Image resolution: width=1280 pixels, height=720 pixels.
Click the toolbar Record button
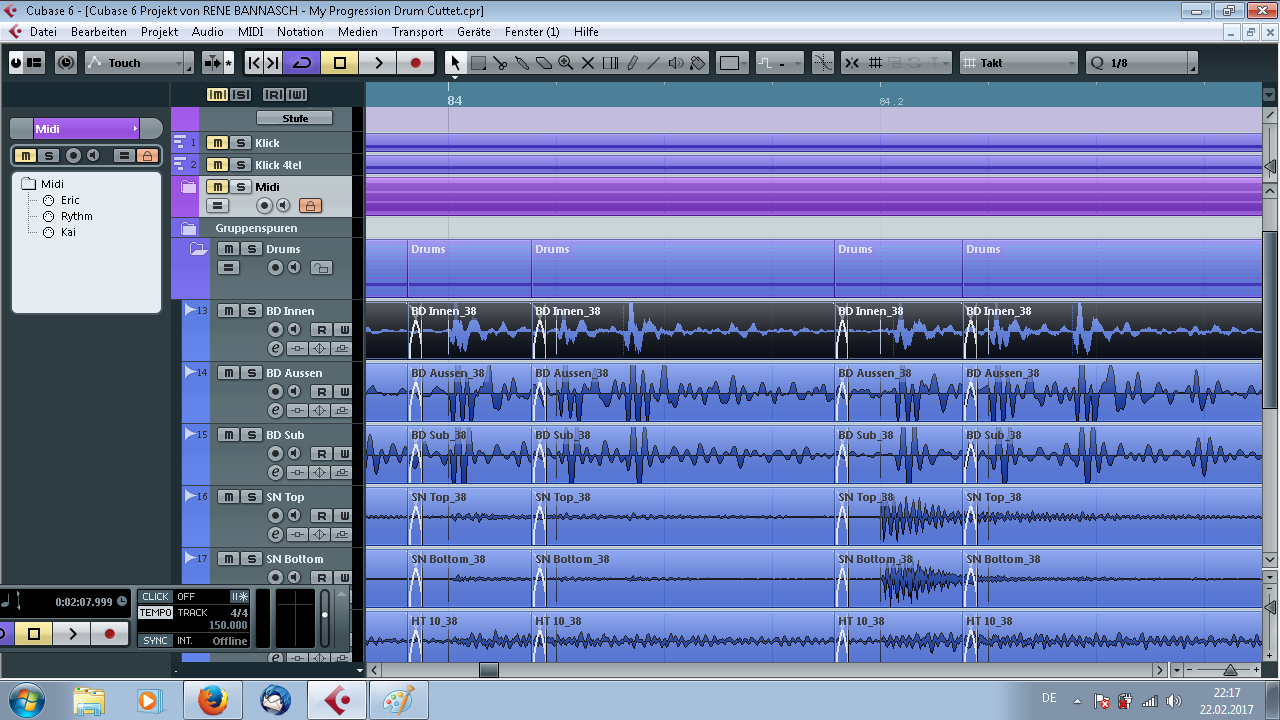click(416, 63)
